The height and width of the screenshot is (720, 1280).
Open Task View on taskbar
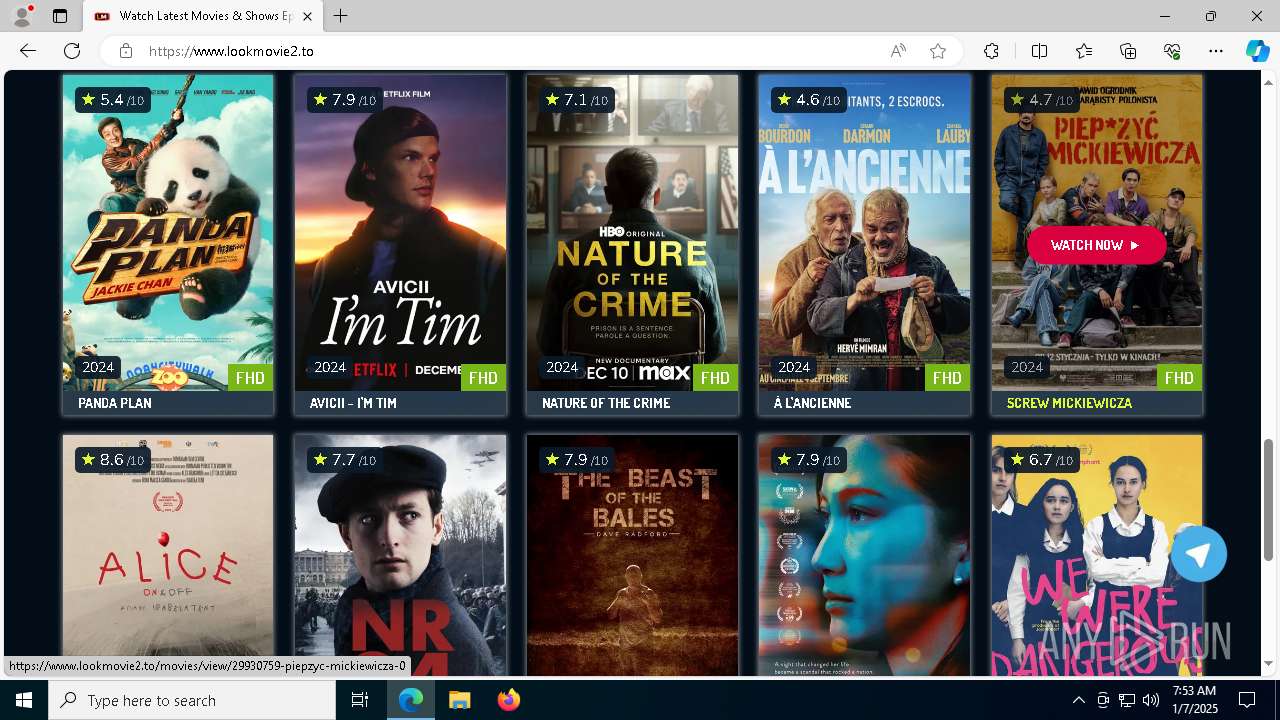click(x=361, y=700)
